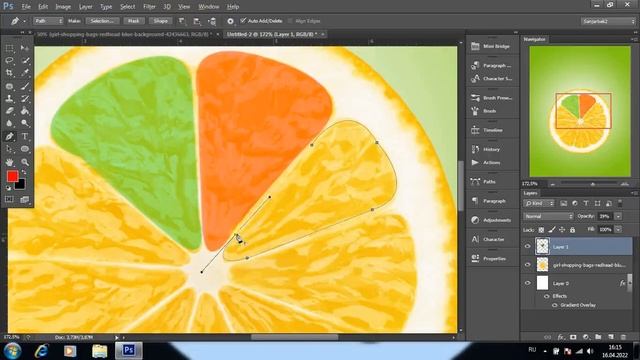Toggle Auto Add/Delete checkbox
The height and width of the screenshot is (360, 640).
[x=243, y=20]
